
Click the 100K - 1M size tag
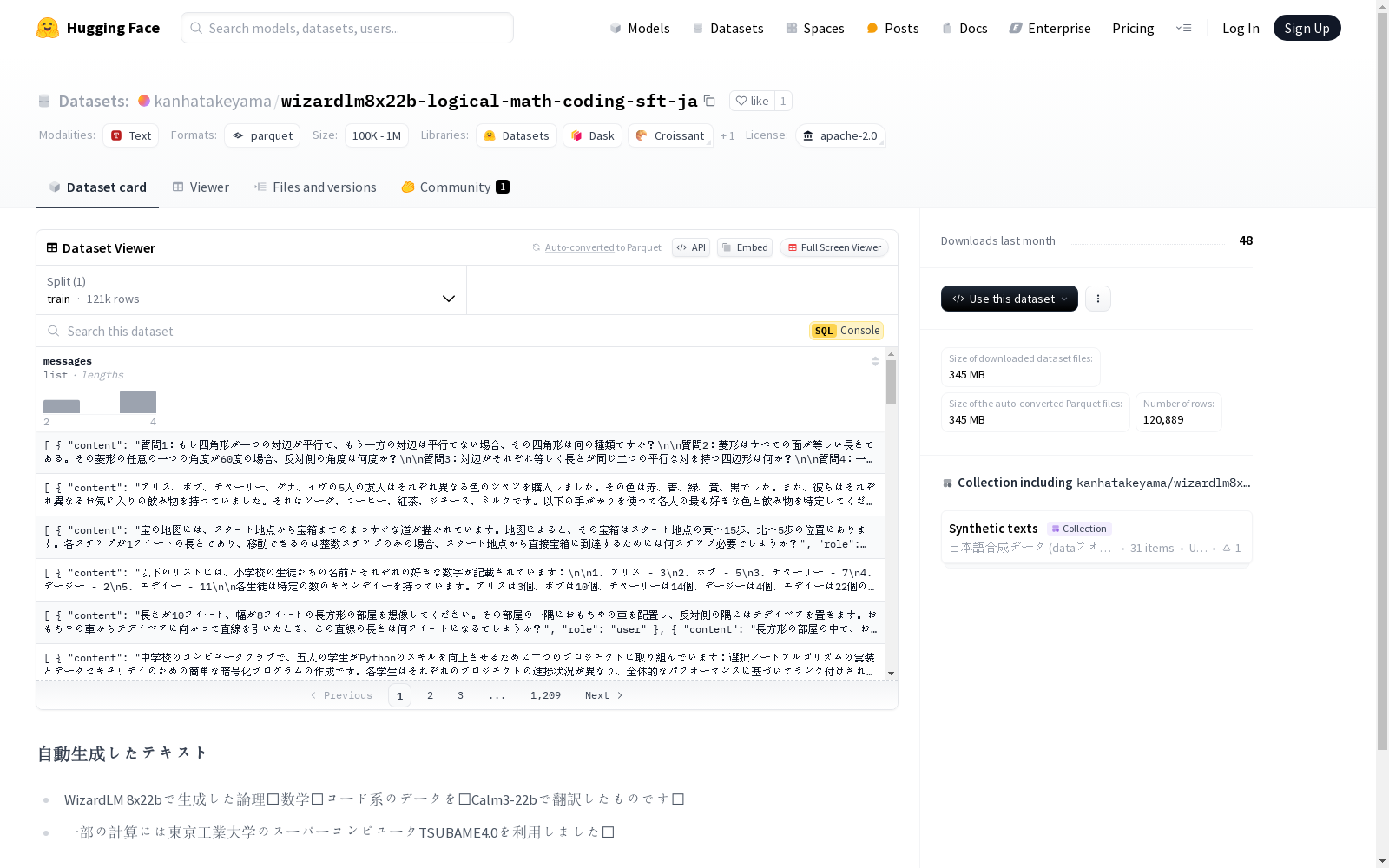tap(377, 135)
